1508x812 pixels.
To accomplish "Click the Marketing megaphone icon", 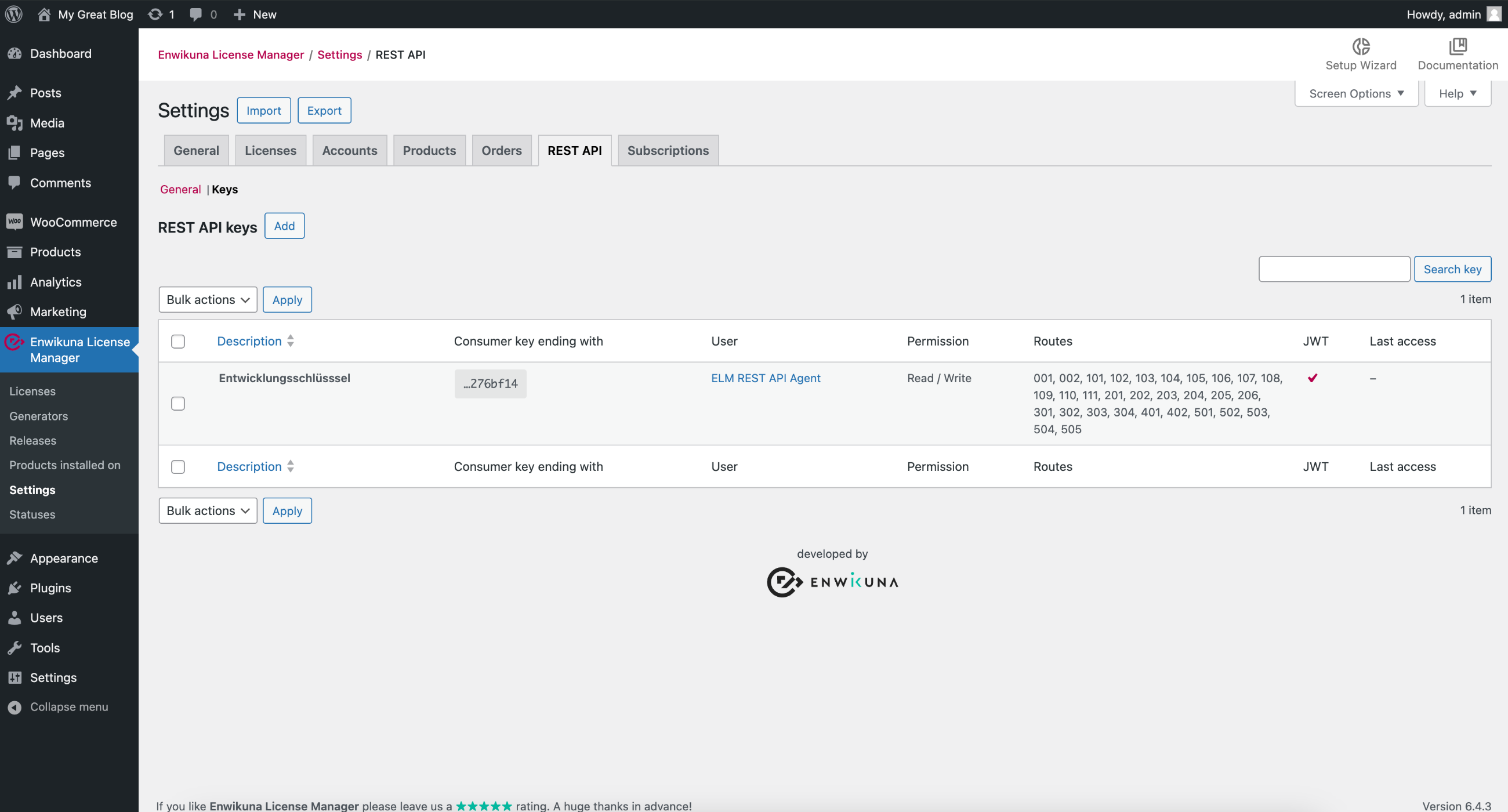I will point(14,311).
